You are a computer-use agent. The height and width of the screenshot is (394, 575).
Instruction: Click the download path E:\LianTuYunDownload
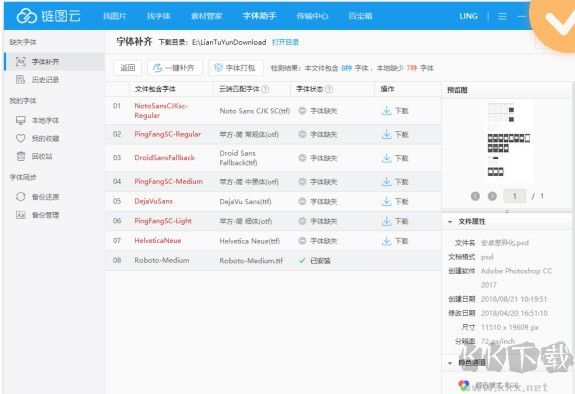229,42
